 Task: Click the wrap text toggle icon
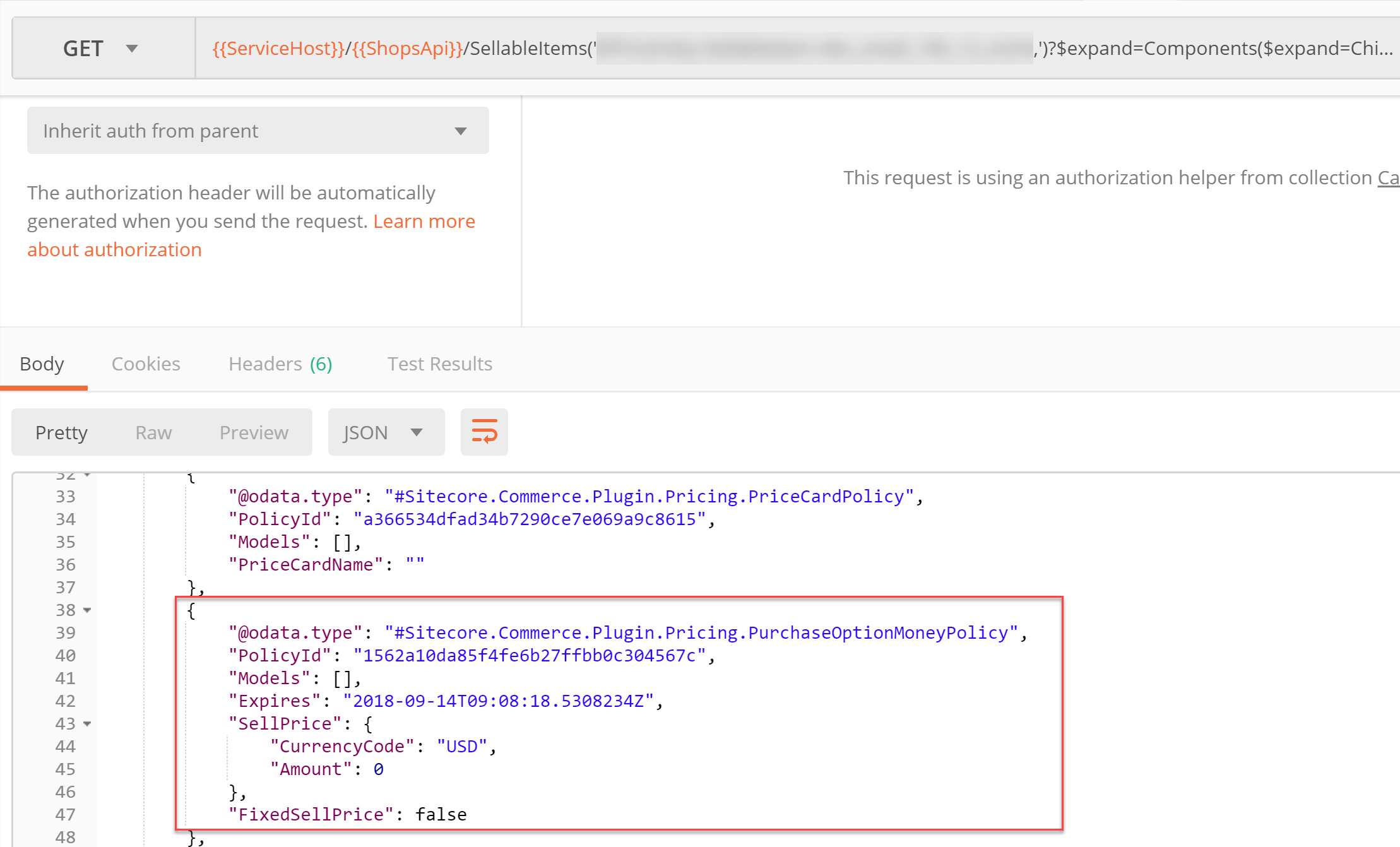click(485, 433)
